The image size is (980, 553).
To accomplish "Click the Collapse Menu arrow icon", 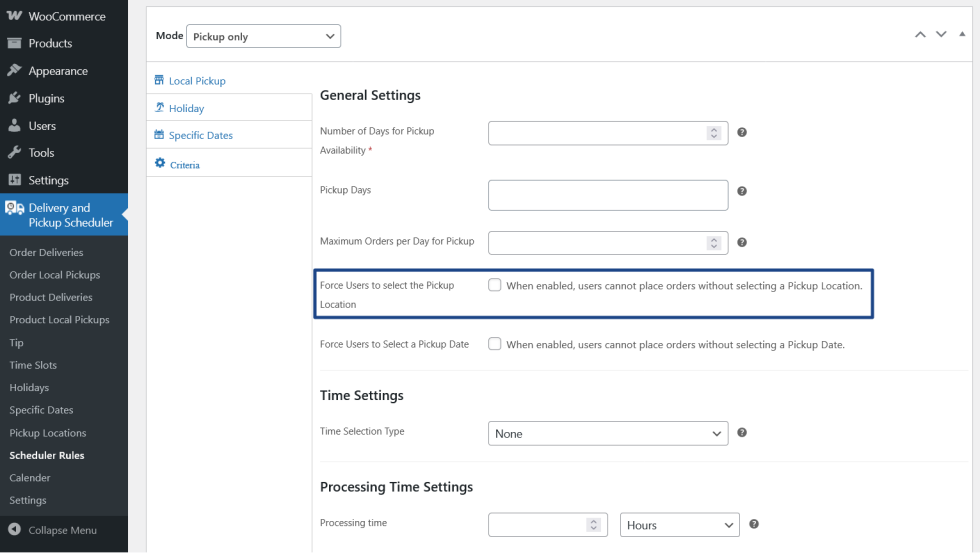I will tap(14, 530).
